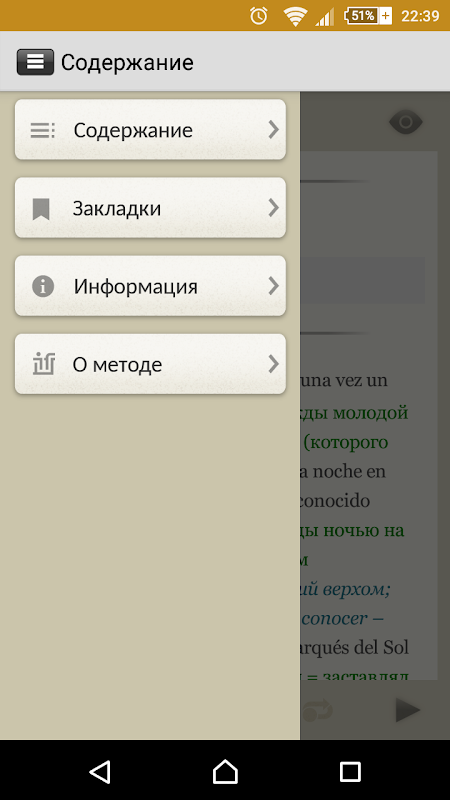Tap list icon beside Содержание item
Screen dimensions: 450x800
click(43, 131)
